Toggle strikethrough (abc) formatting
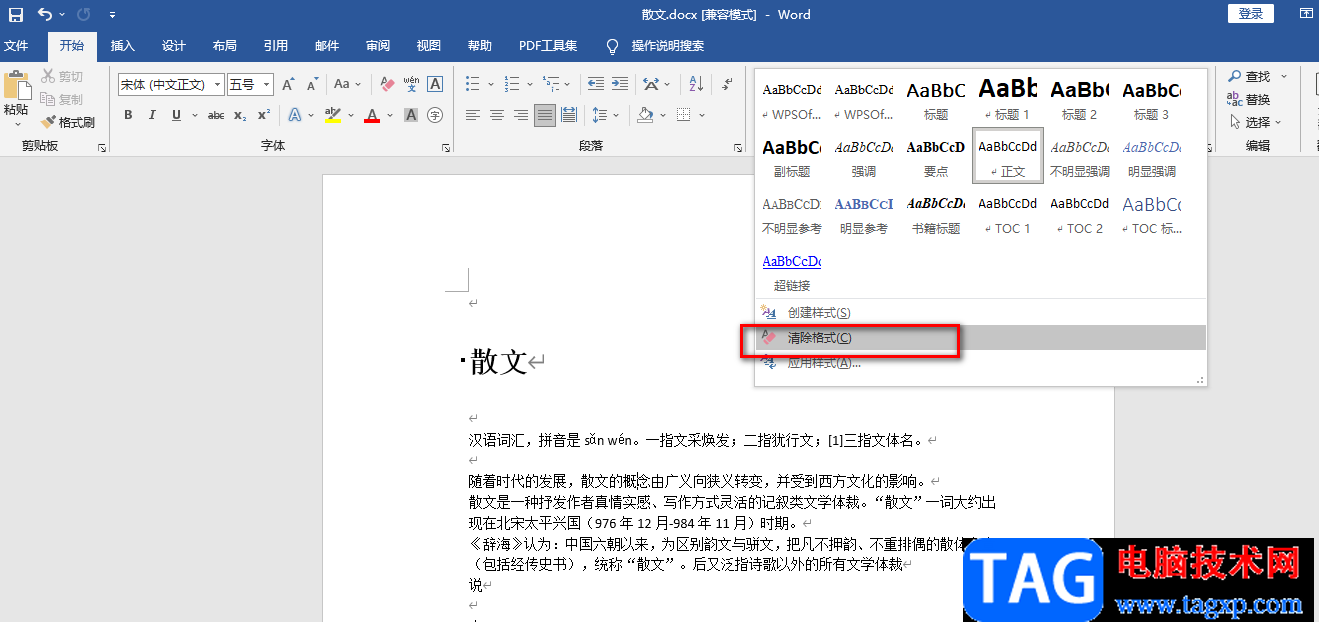 point(216,115)
